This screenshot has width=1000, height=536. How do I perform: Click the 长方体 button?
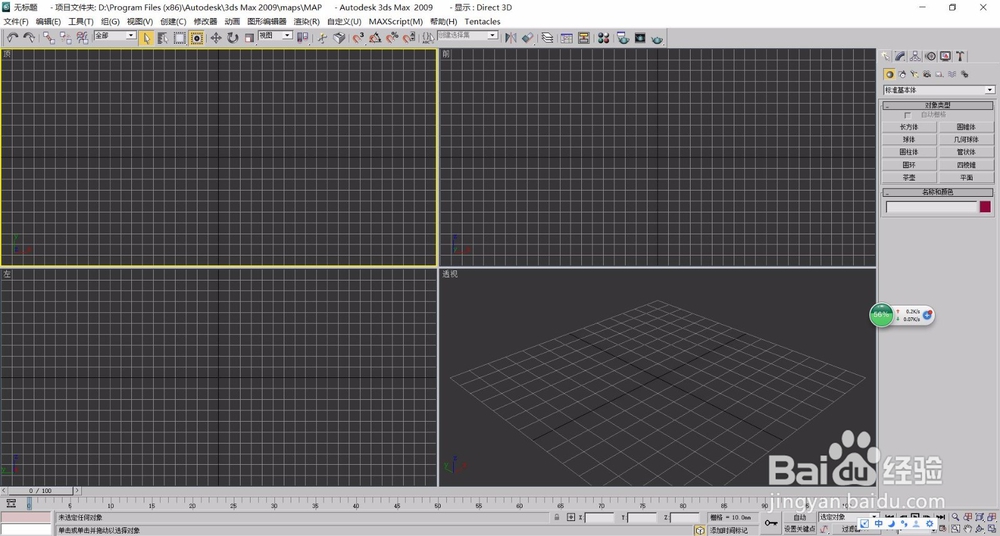909,127
